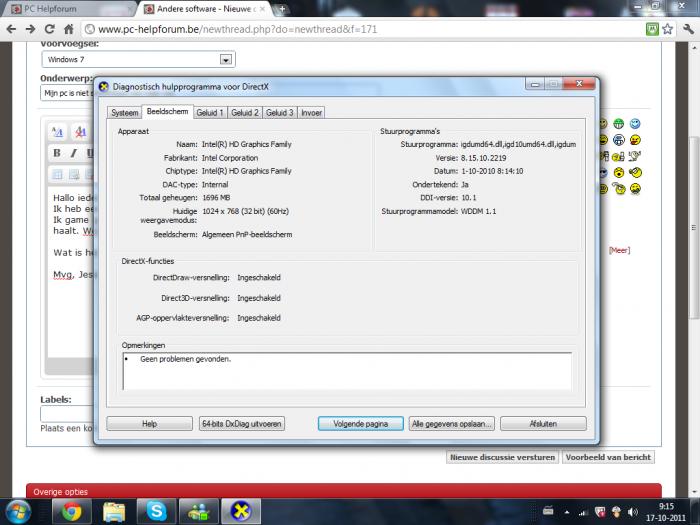Open the Invoer tab
700x525 pixels.
click(311, 112)
